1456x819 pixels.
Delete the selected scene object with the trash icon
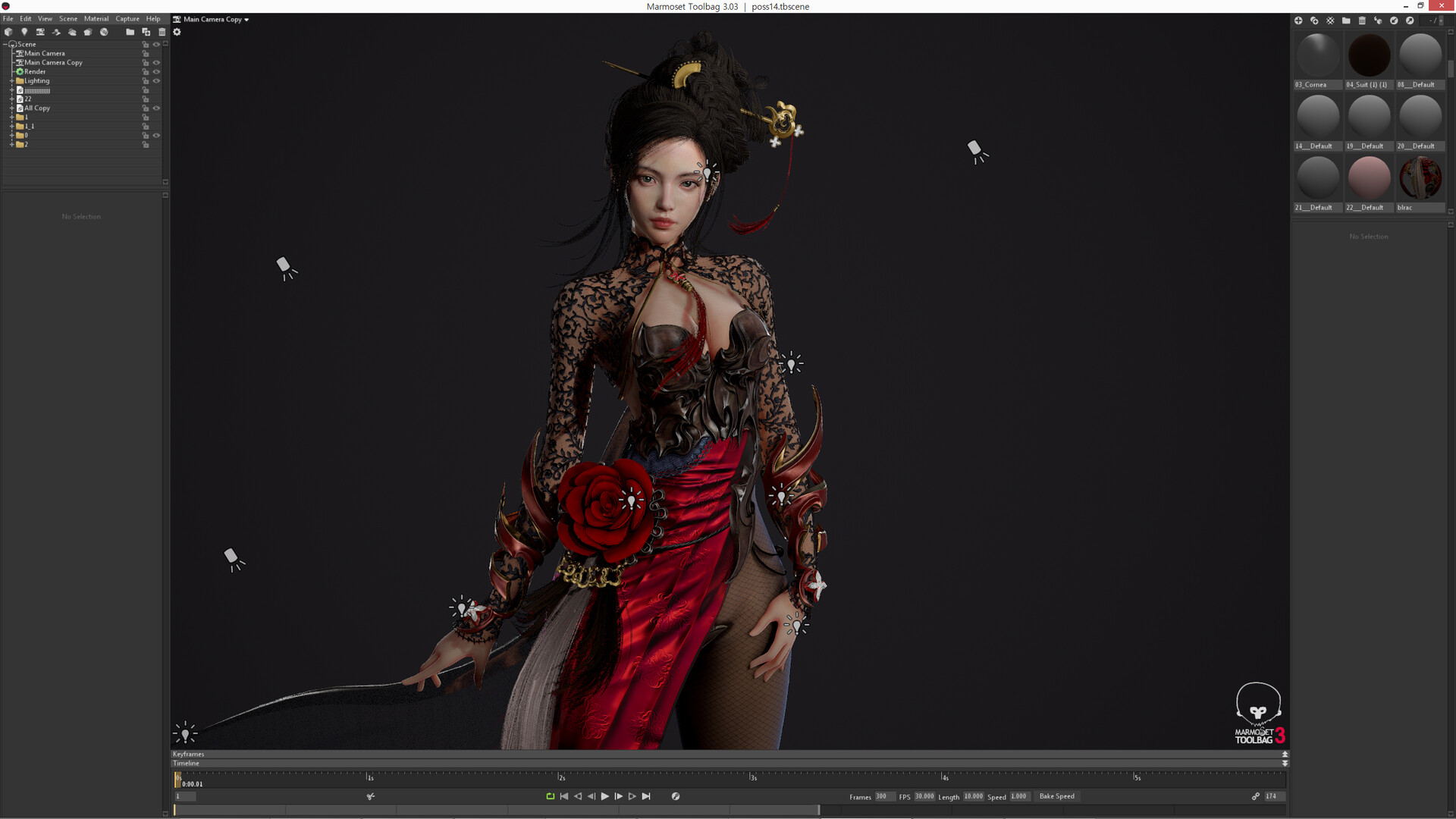coord(162,32)
